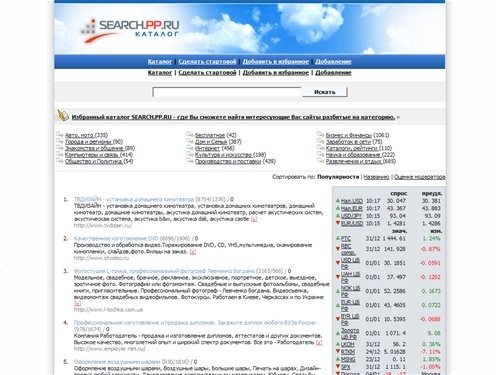Click folder icon next to Авто, мото
Viewport: 500px width, 375px height.
click(x=60, y=135)
